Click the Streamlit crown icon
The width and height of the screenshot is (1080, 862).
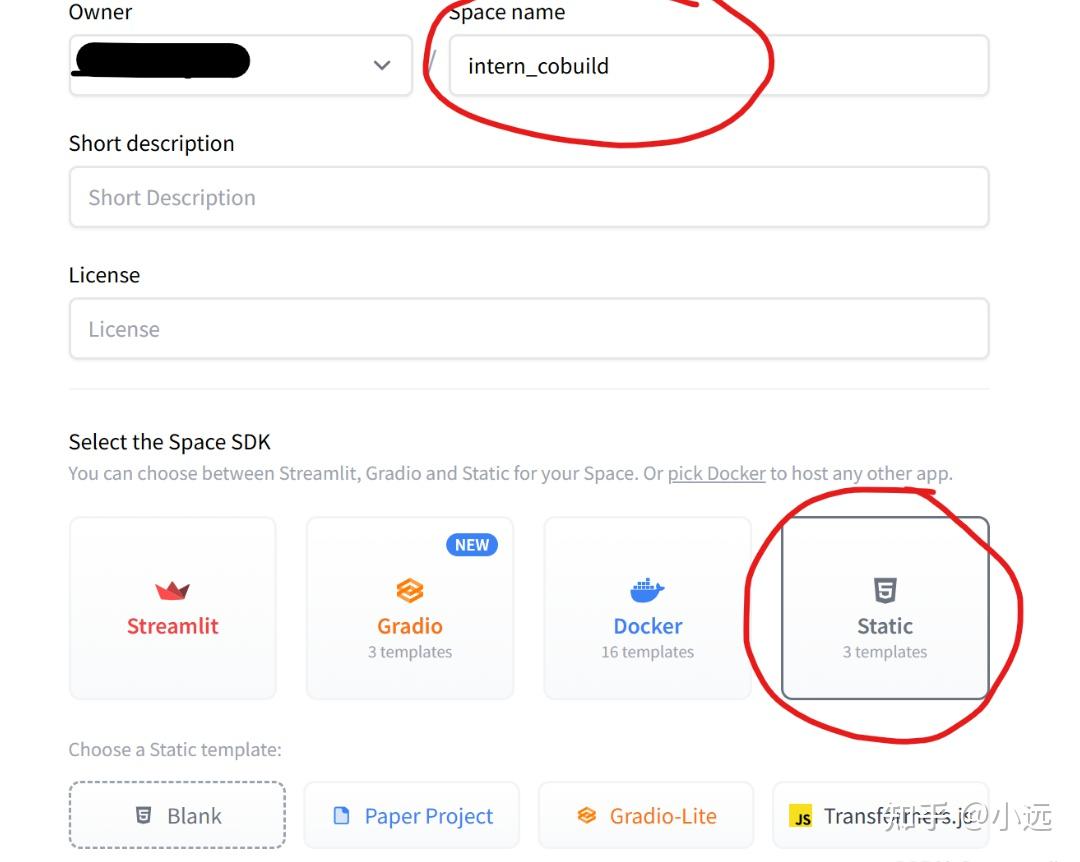pos(173,591)
